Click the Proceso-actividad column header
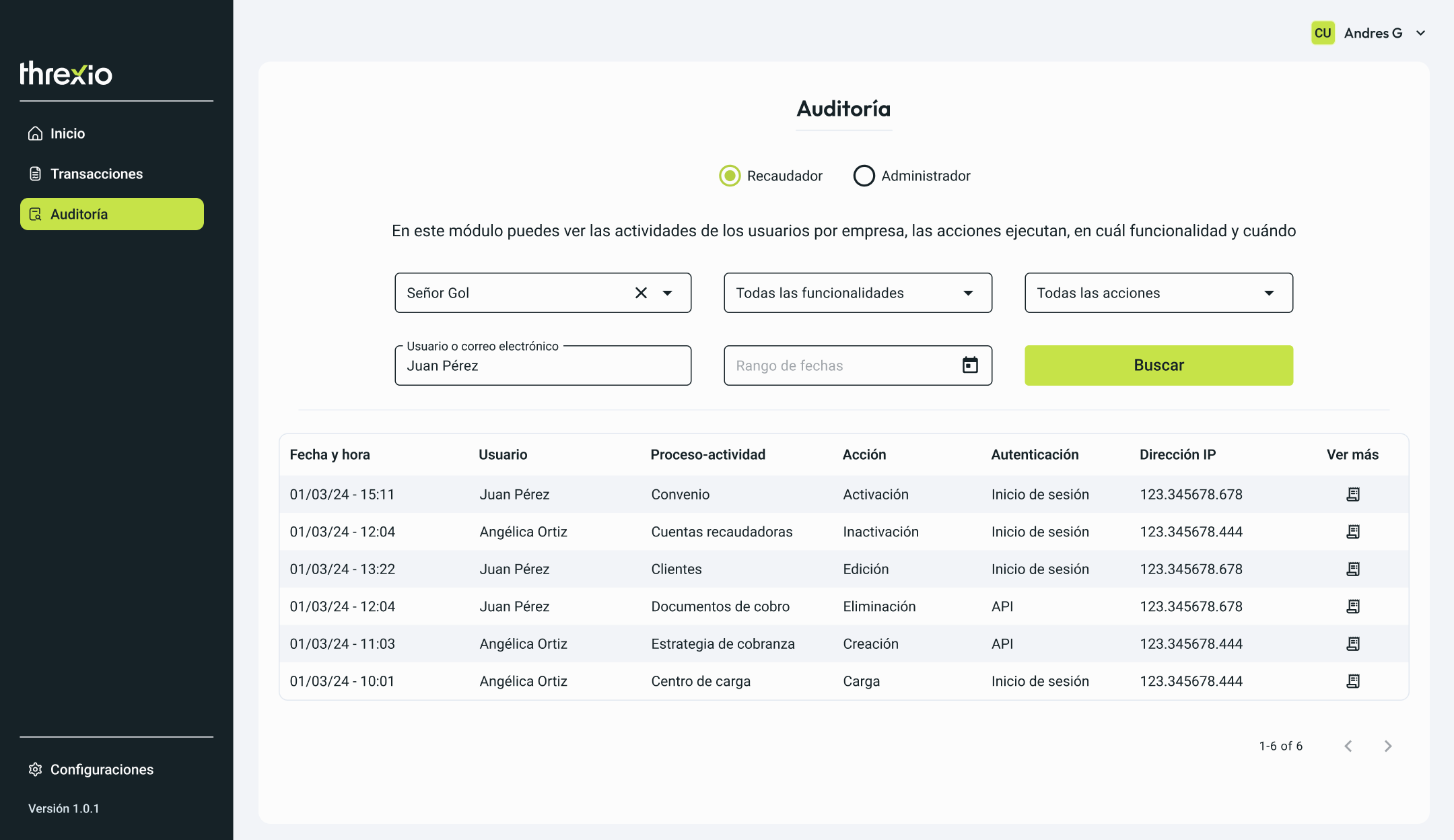The image size is (1454, 840). click(708, 455)
